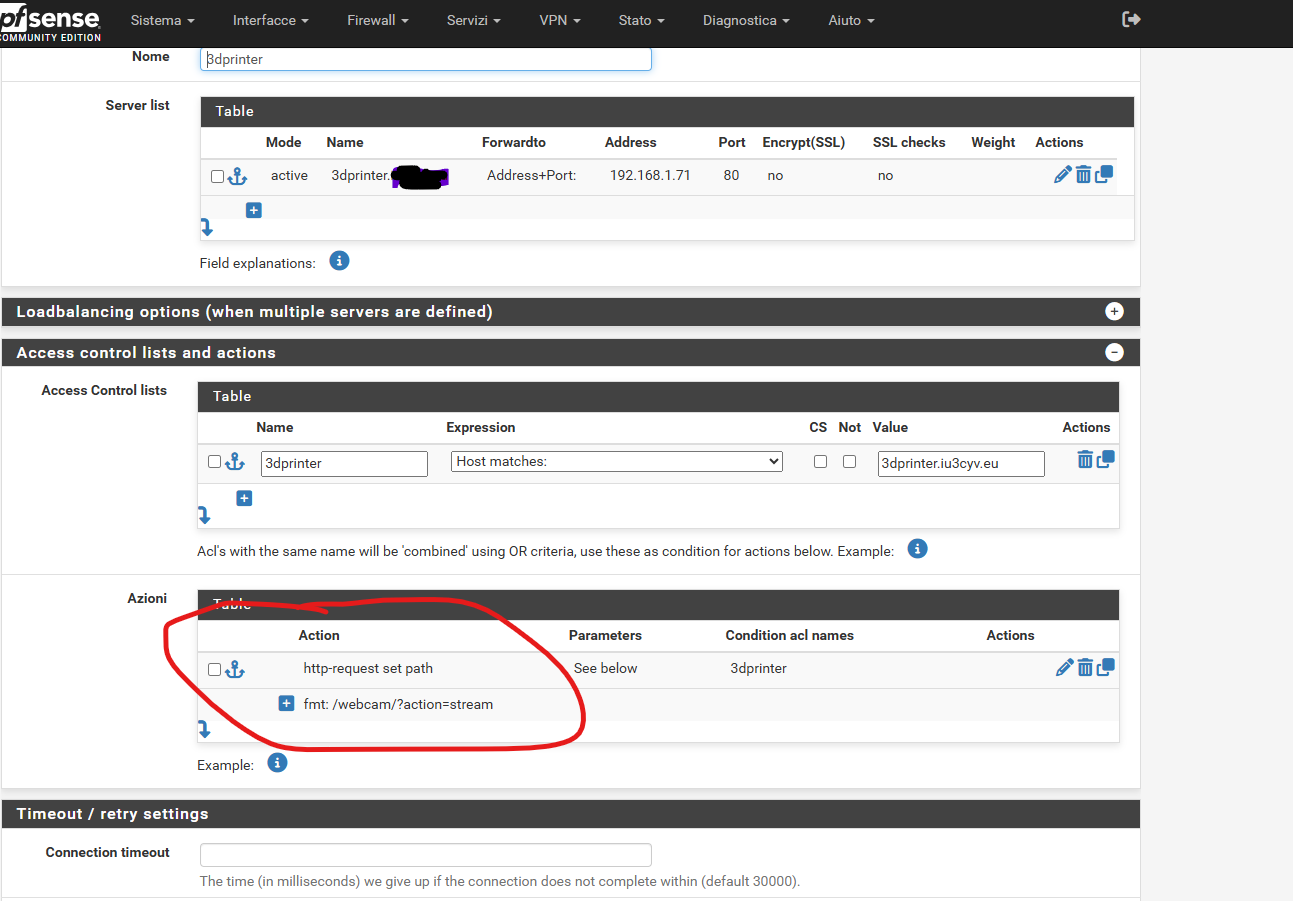
Task: Click the info icon beside Field explanations
Action: tap(339, 261)
